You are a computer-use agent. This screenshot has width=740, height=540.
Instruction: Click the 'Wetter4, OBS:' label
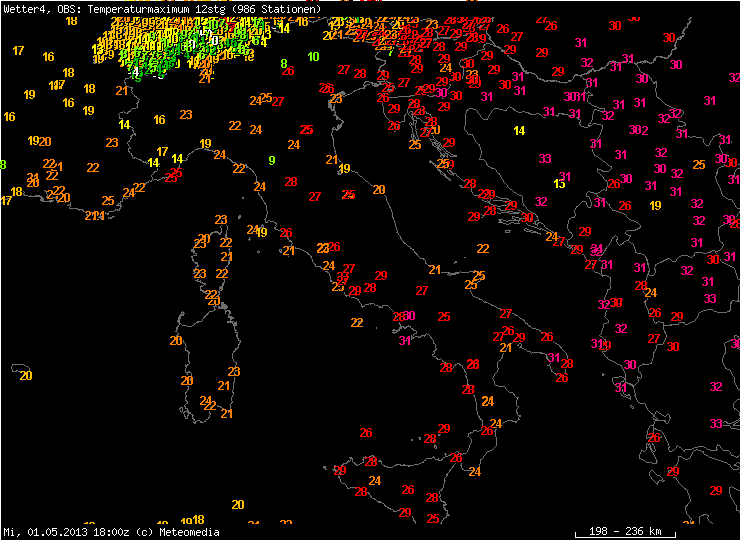[43, 9]
